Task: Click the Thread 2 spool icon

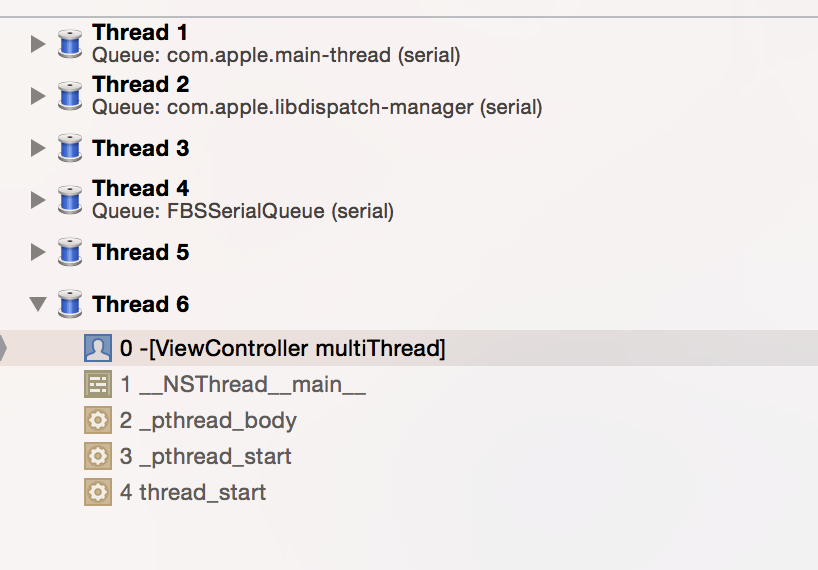Action: click(69, 96)
